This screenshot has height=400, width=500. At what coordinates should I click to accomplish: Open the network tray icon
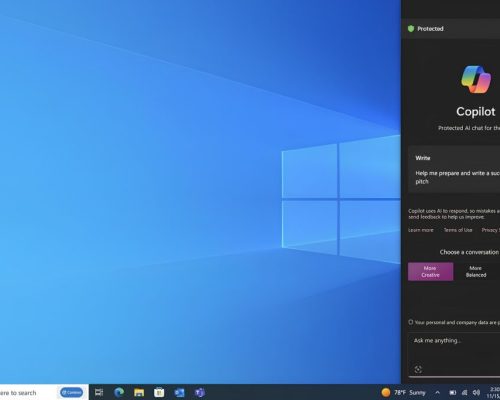(x=464, y=393)
